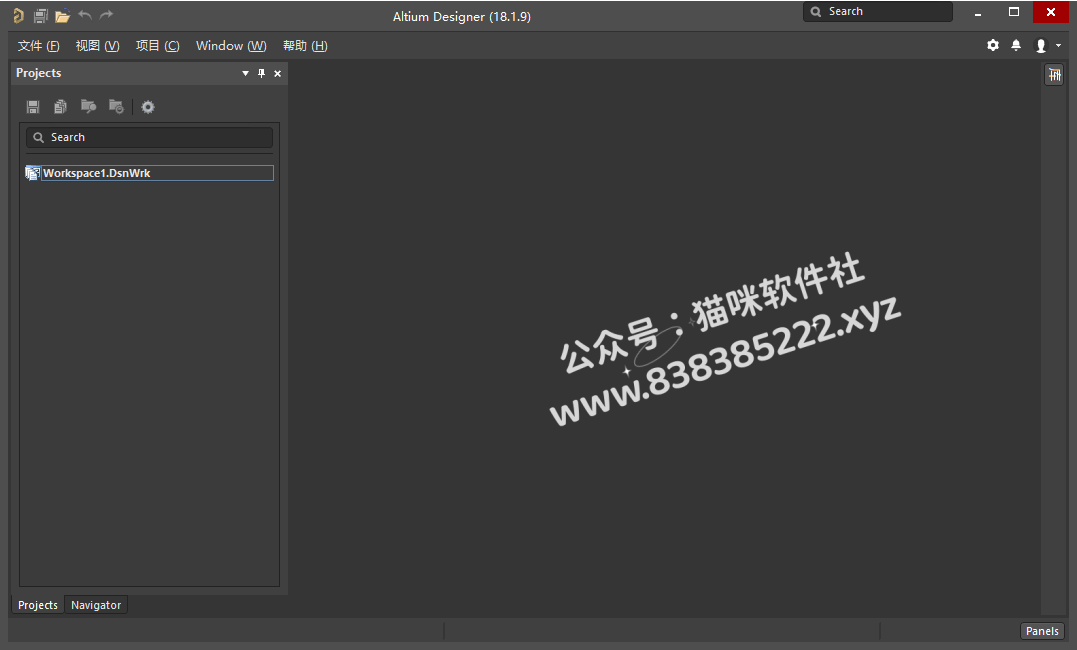Switch to the Projects tab
The image size is (1077, 650).
(38, 605)
